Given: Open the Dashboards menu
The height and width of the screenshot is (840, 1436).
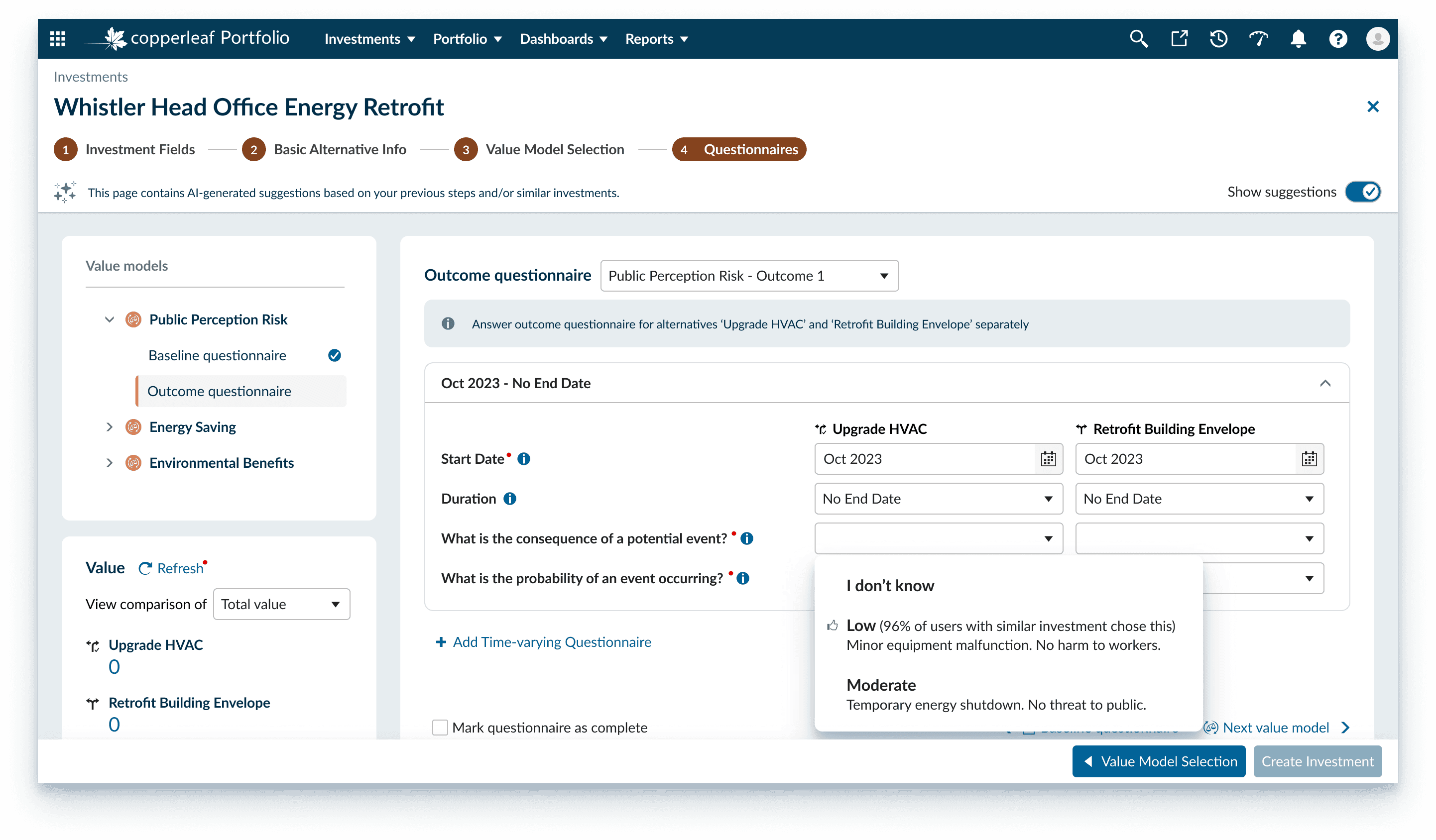Looking at the screenshot, I should [563, 39].
